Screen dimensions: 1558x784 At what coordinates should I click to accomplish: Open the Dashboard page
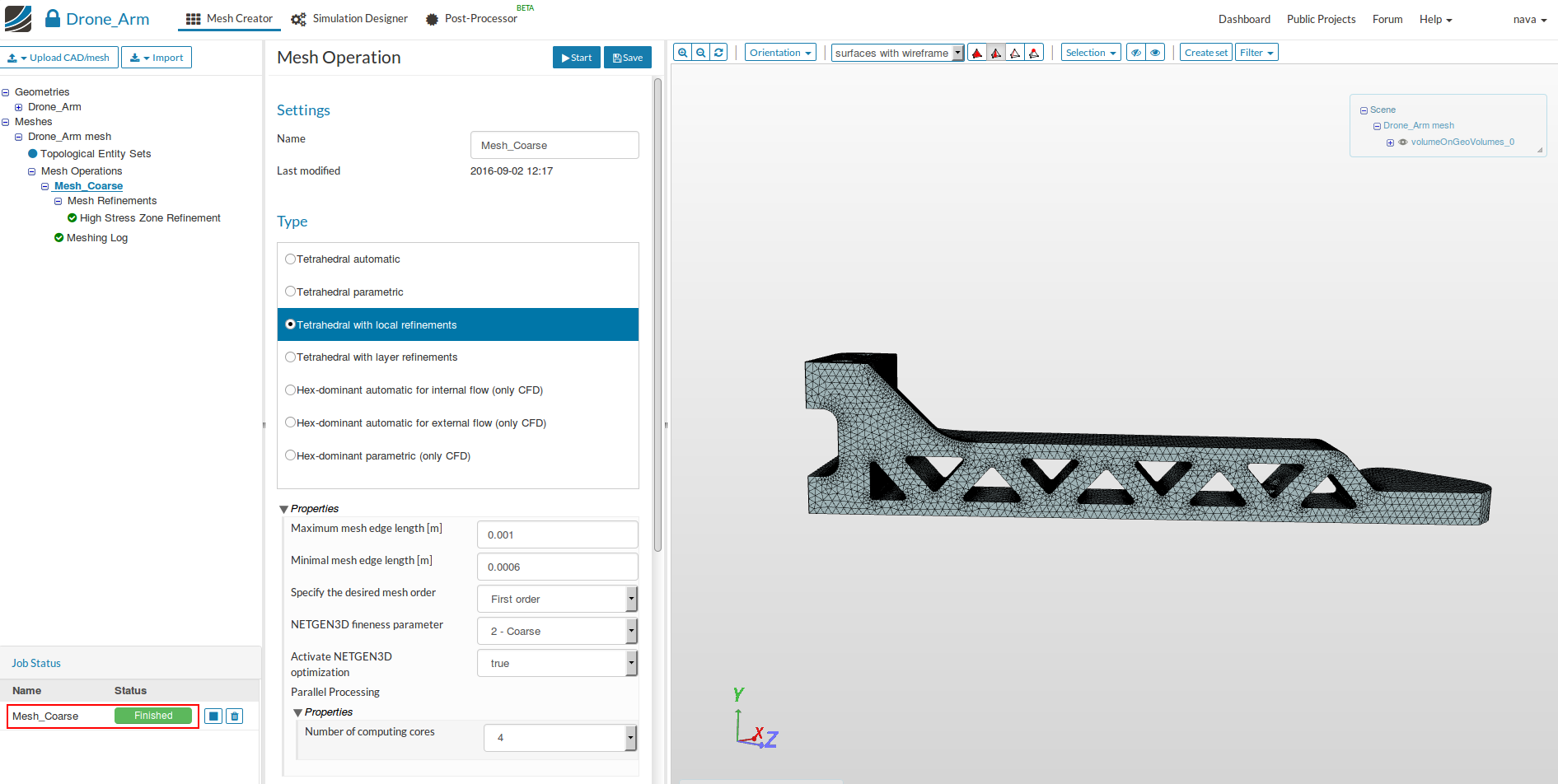[1244, 19]
